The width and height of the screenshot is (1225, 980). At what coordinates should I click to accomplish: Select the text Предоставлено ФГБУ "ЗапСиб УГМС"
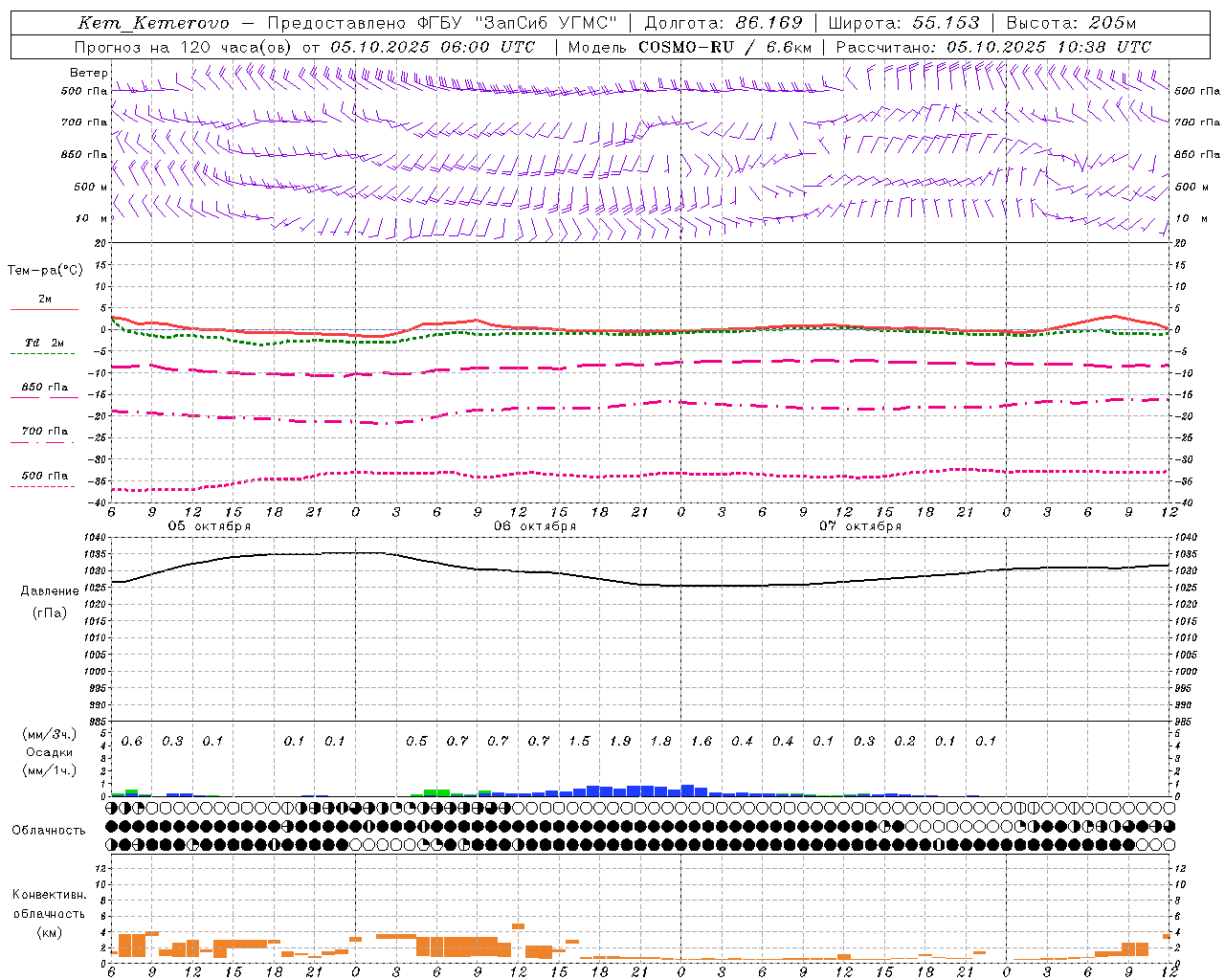(442, 23)
